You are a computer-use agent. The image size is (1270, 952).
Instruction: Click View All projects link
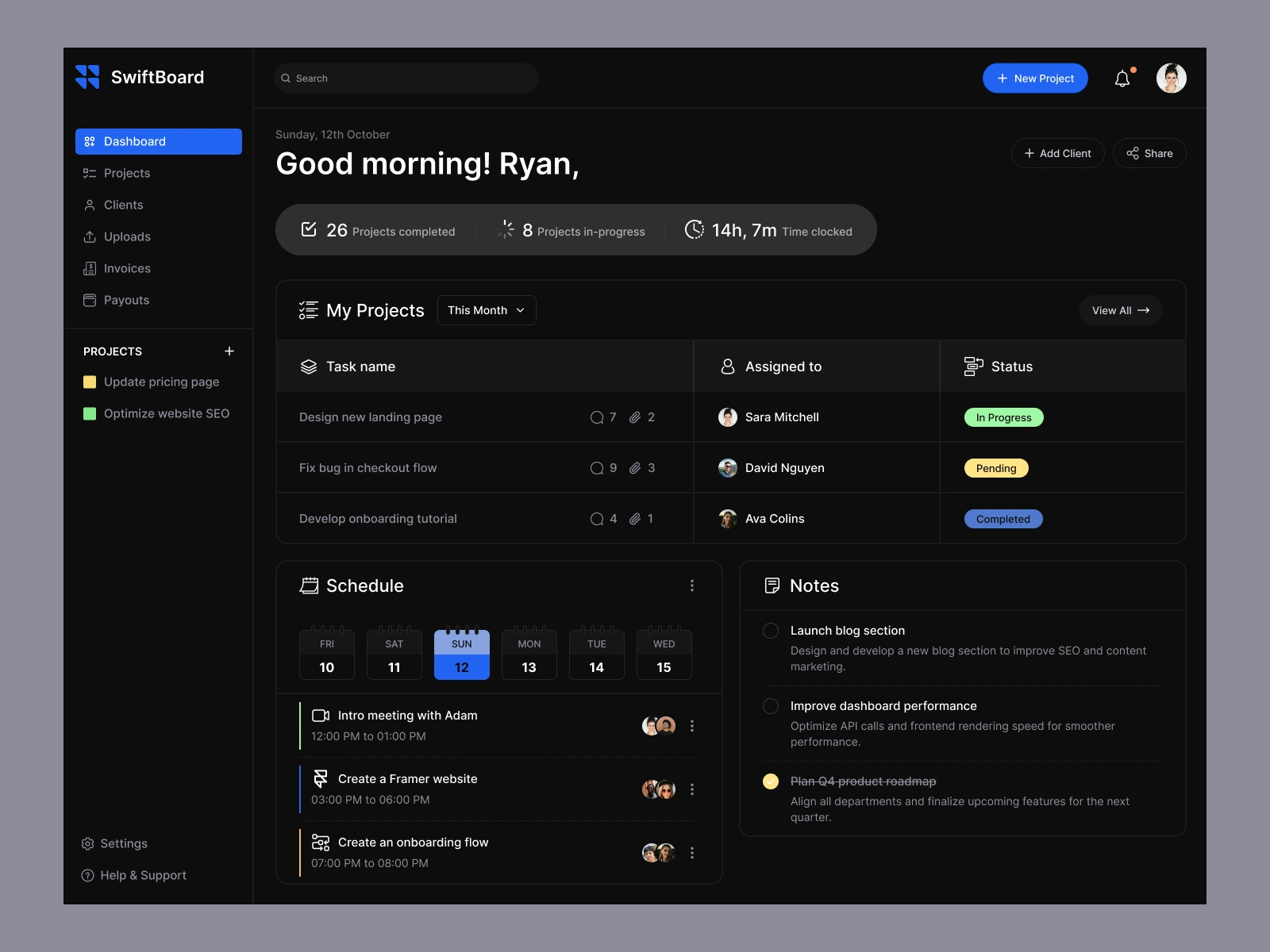(x=1120, y=310)
